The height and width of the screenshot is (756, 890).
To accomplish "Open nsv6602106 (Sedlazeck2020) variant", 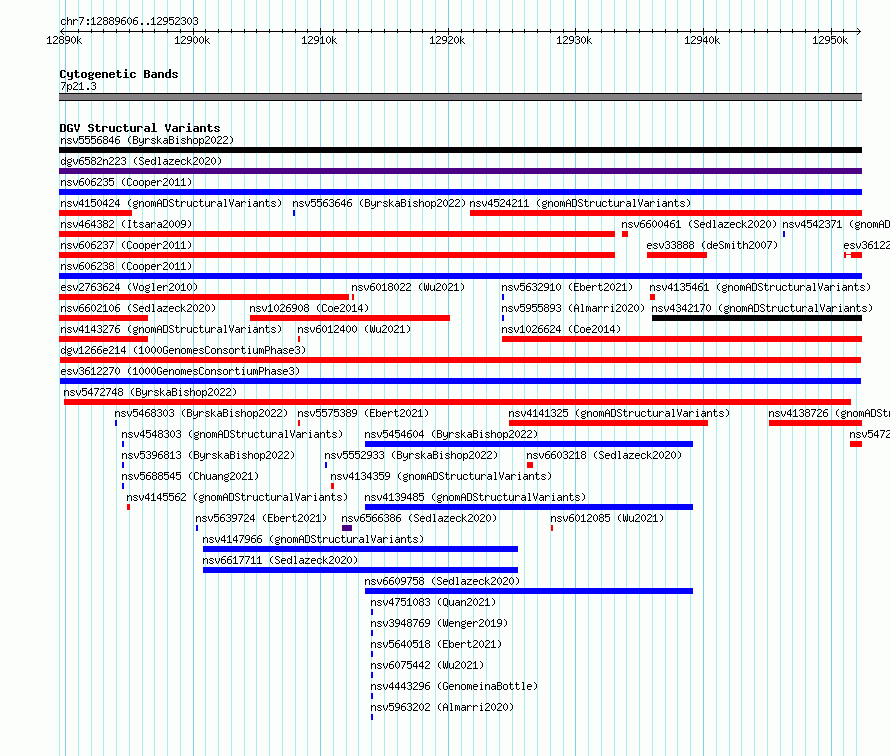I will 138,308.
